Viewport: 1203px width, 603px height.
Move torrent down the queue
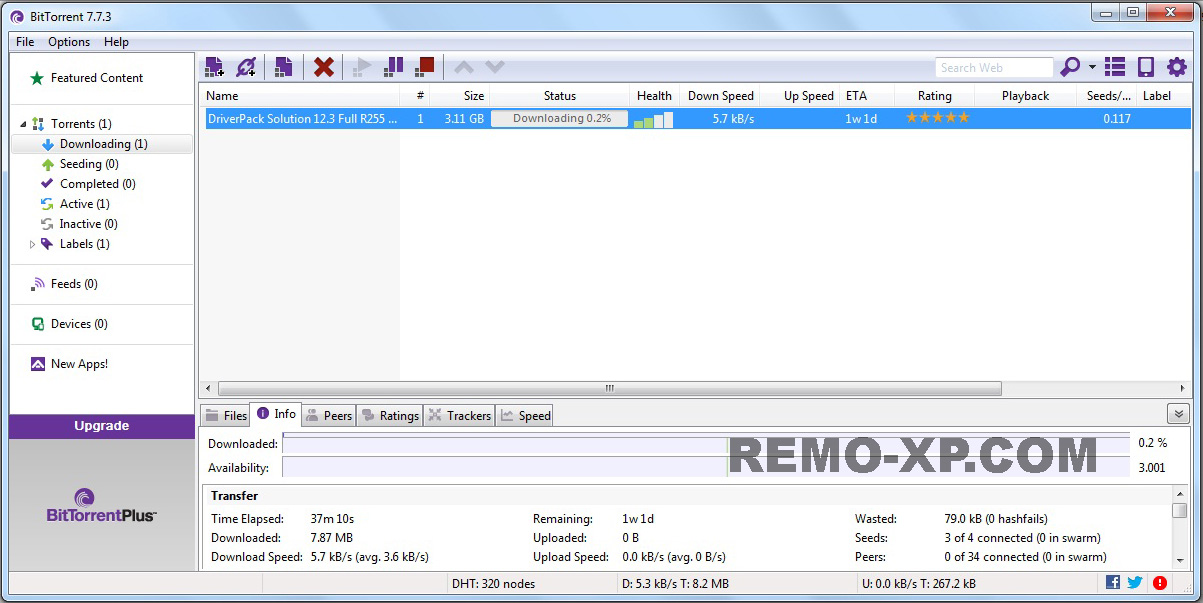tap(495, 67)
